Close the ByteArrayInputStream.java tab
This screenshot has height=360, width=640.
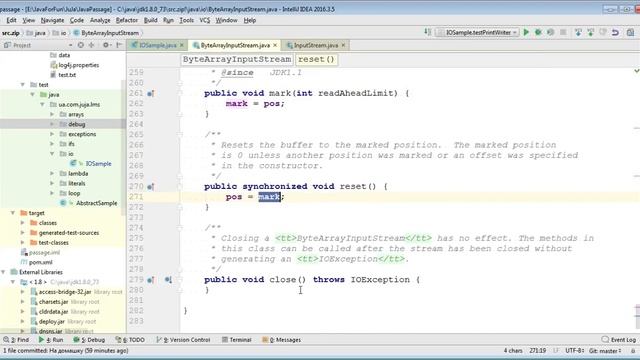click(275, 45)
